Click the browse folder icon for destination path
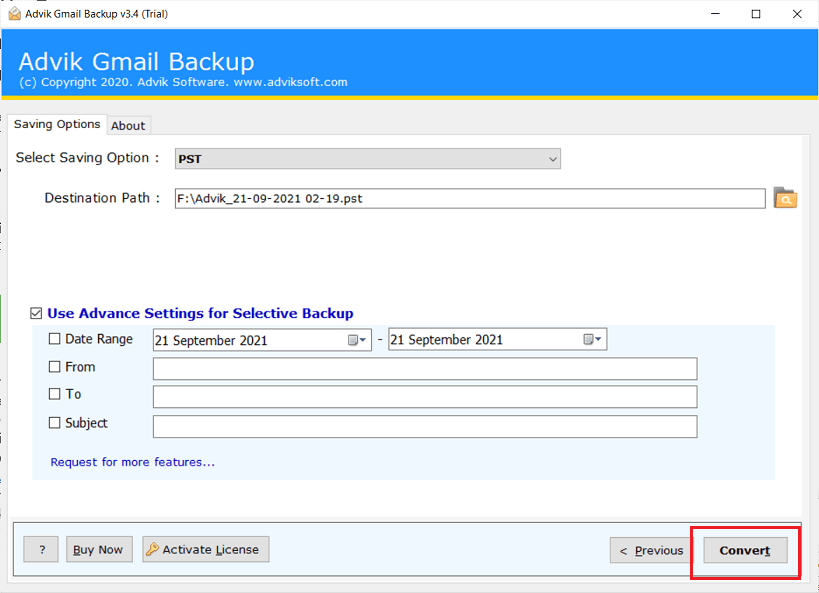The width and height of the screenshot is (819, 593). pyautogui.click(x=785, y=198)
